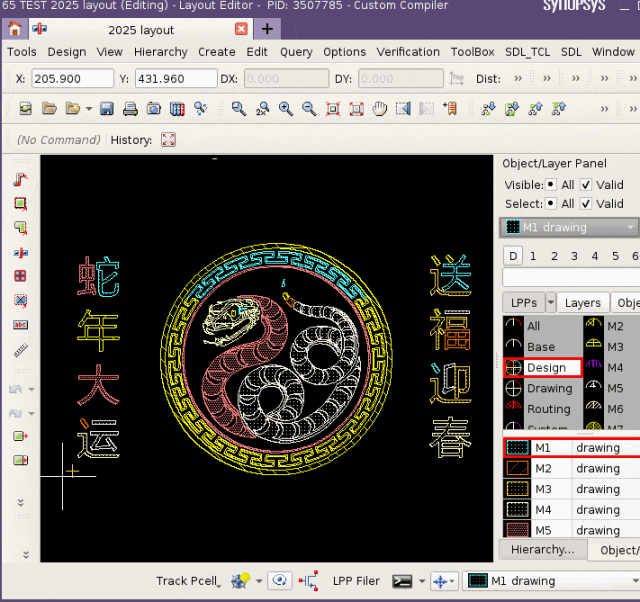Open the M1 drawing layer dropdown in panel
The height and width of the screenshot is (602, 640).
pyautogui.click(x=569, y=227)
